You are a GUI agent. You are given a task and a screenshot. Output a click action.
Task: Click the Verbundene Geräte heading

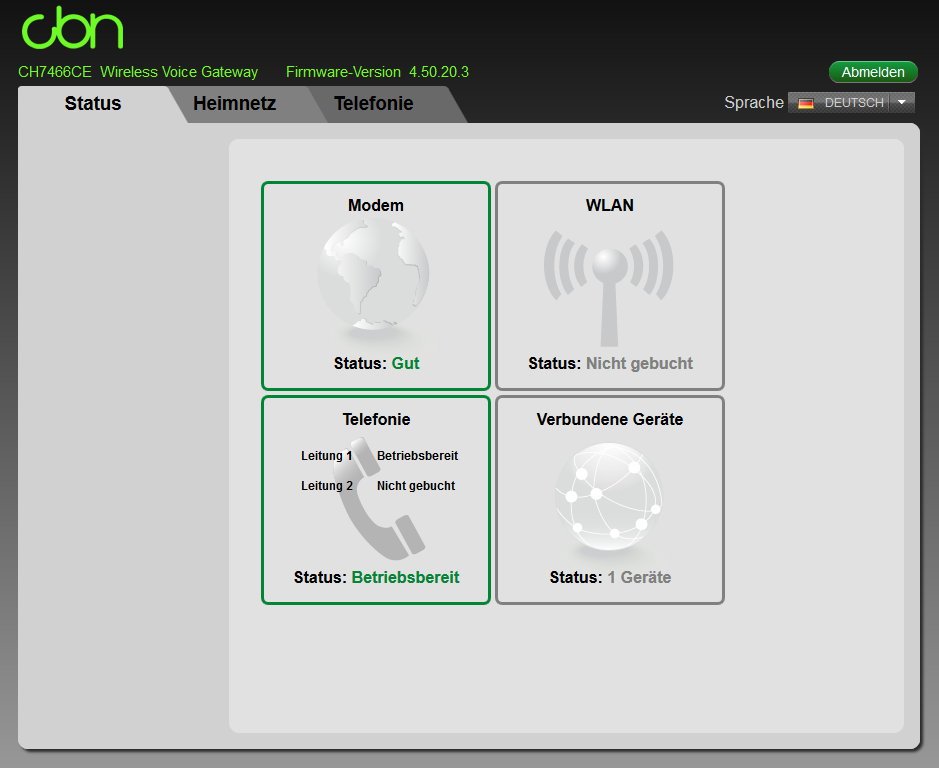[610, 419]
